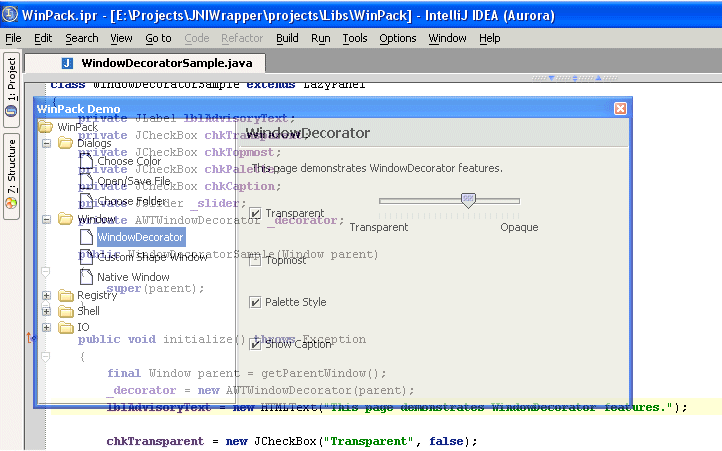Click the splitter handle arrows above the editor

tap(574, 78)
